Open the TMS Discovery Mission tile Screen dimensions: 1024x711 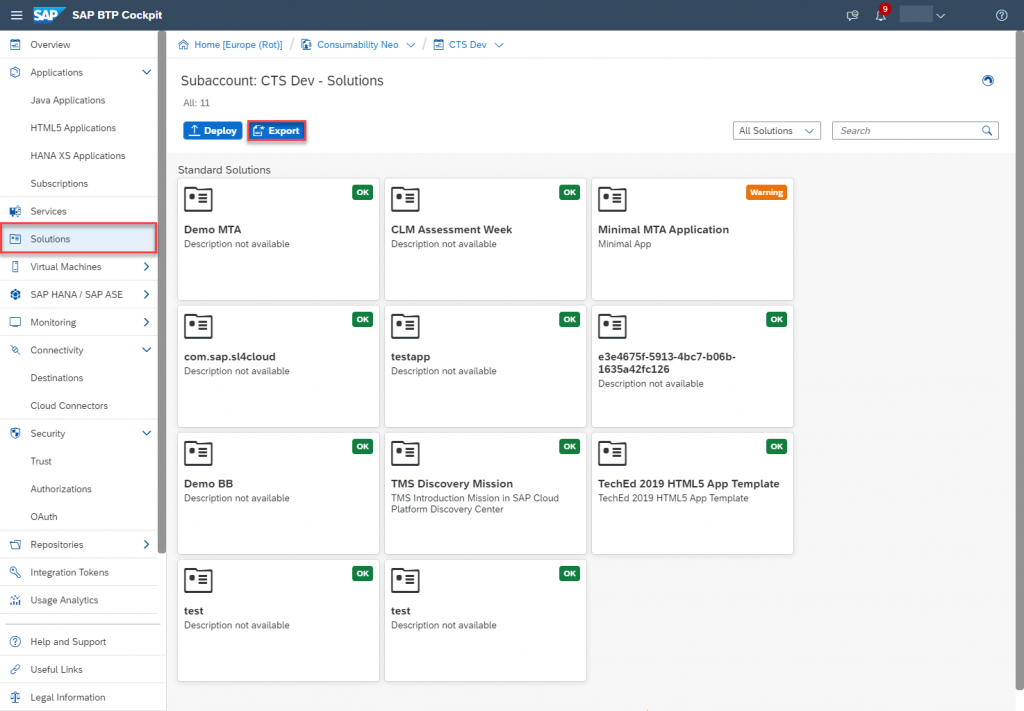(x=485, y=494)
